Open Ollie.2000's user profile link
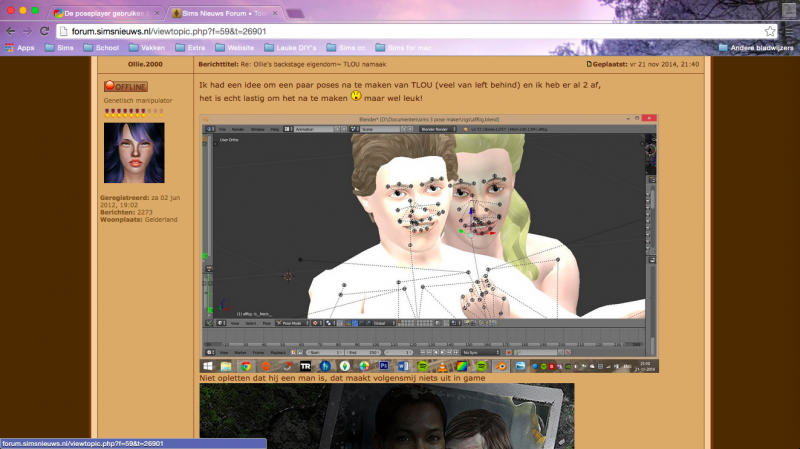The height and width of the screenshot is (449, 800). coord(145,64)
